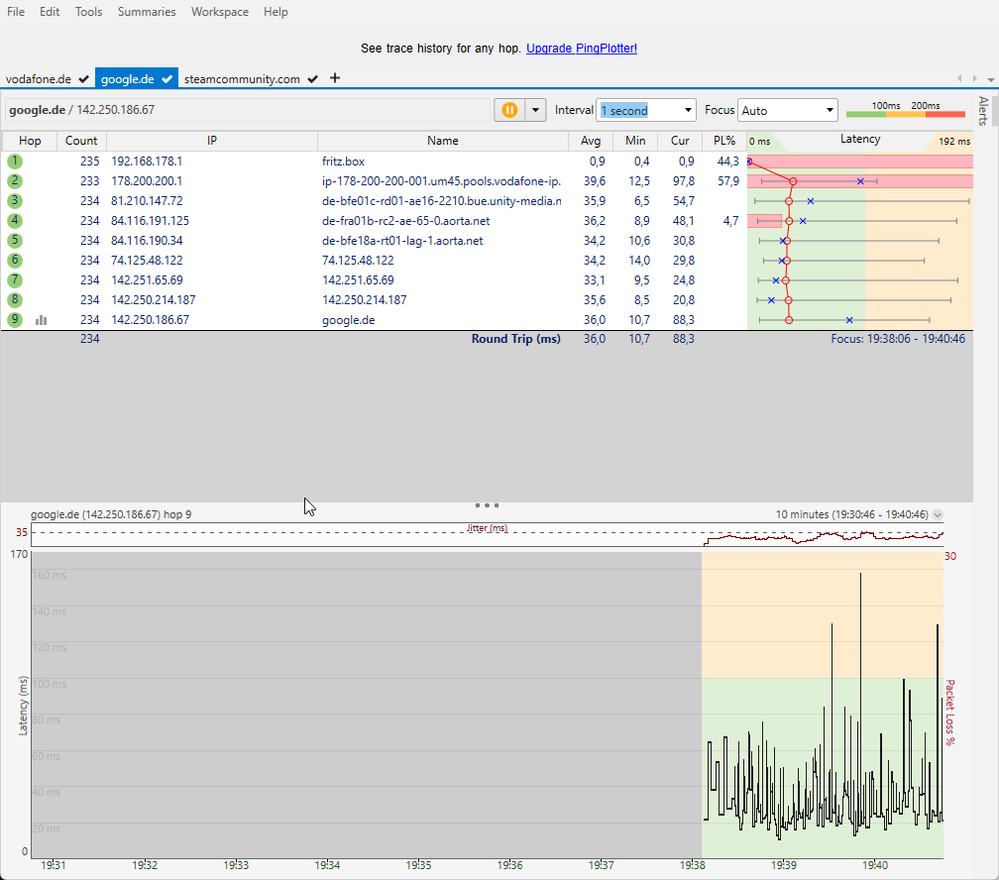Open the Alerts side panel

(984, 111)
